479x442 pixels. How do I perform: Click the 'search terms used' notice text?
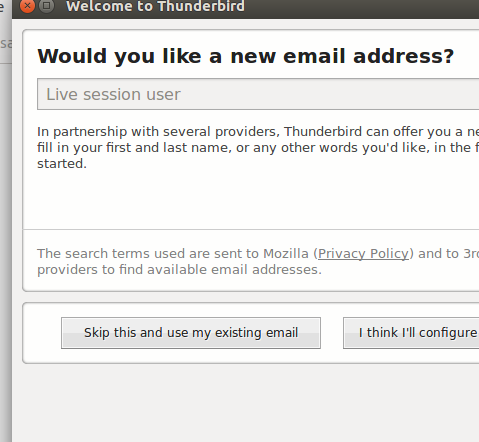coord(258,262)
